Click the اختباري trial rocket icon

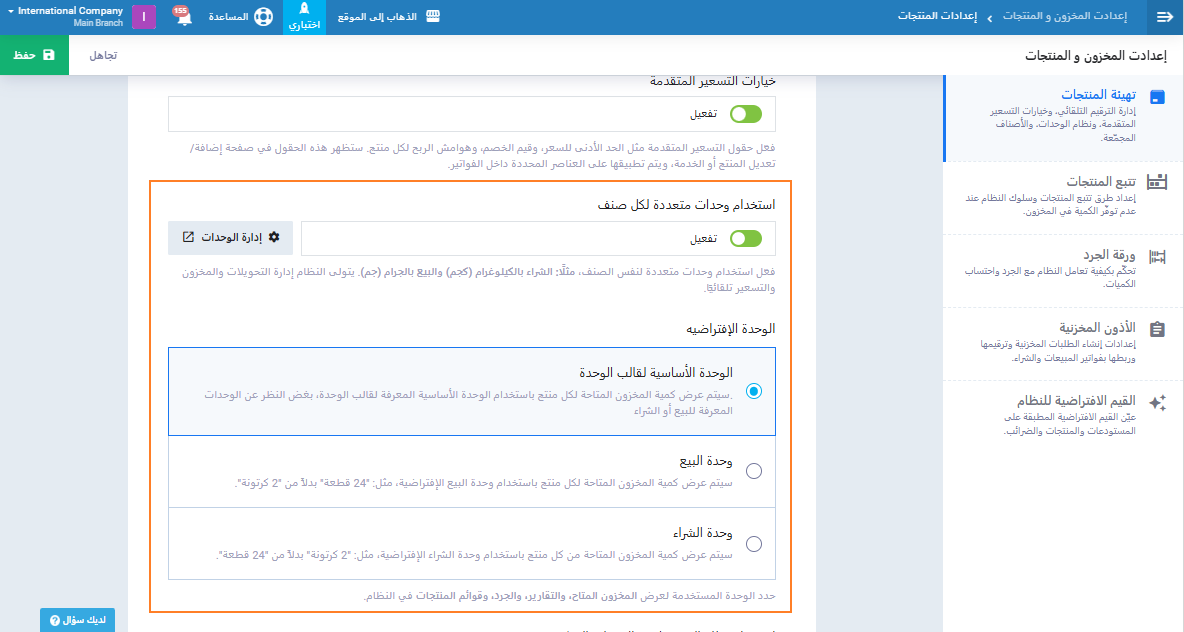point(304,10)
